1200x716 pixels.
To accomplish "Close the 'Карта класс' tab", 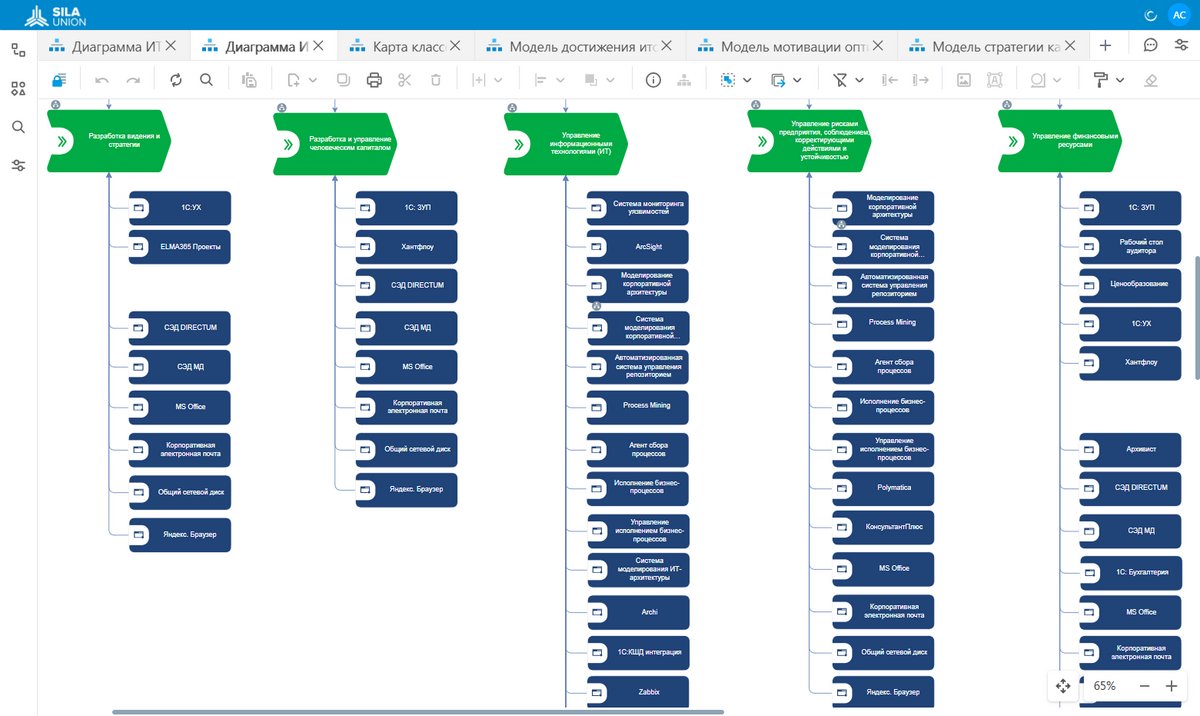I will tap(456, 46).
